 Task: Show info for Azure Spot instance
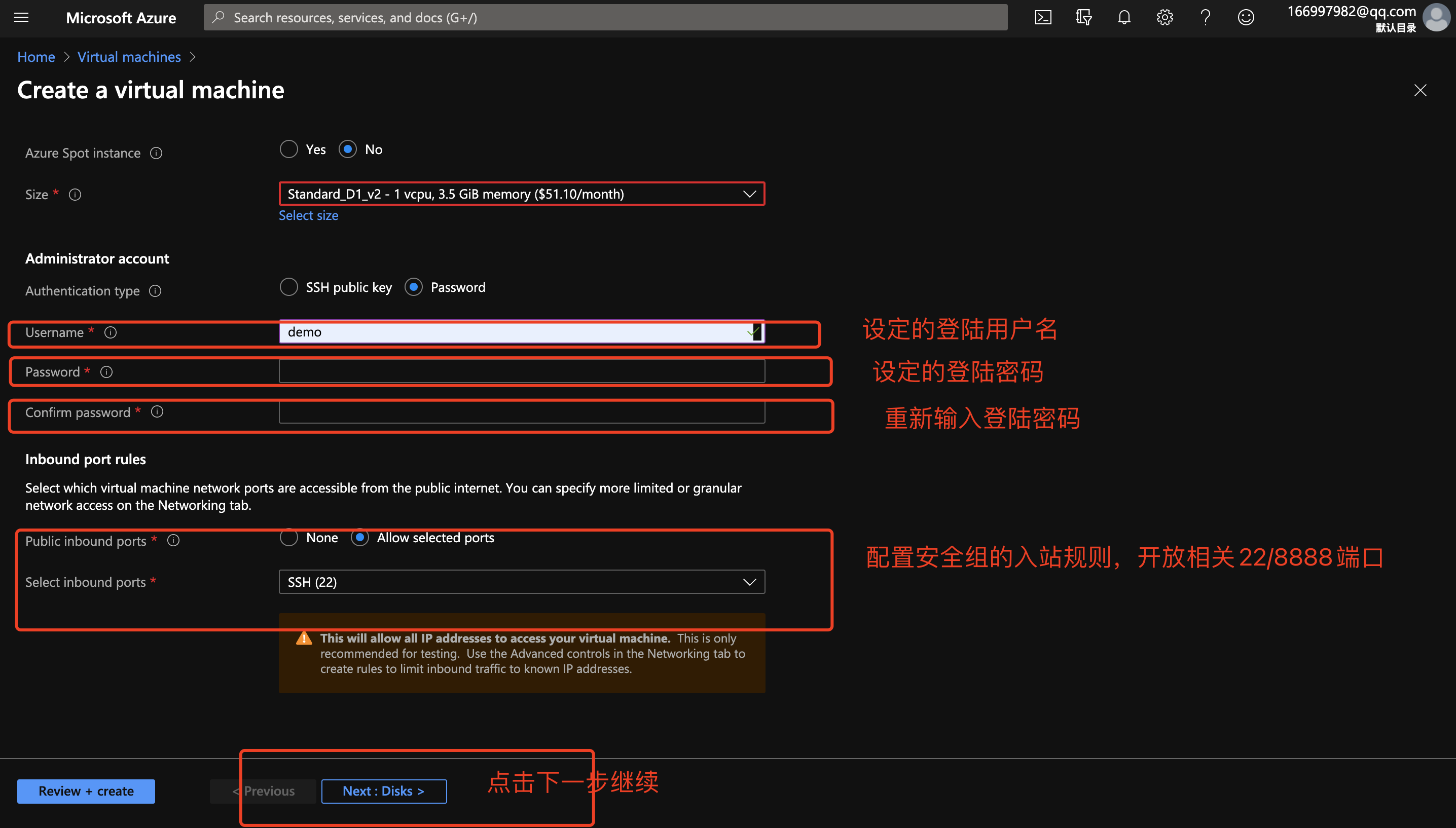click(156, 153)
